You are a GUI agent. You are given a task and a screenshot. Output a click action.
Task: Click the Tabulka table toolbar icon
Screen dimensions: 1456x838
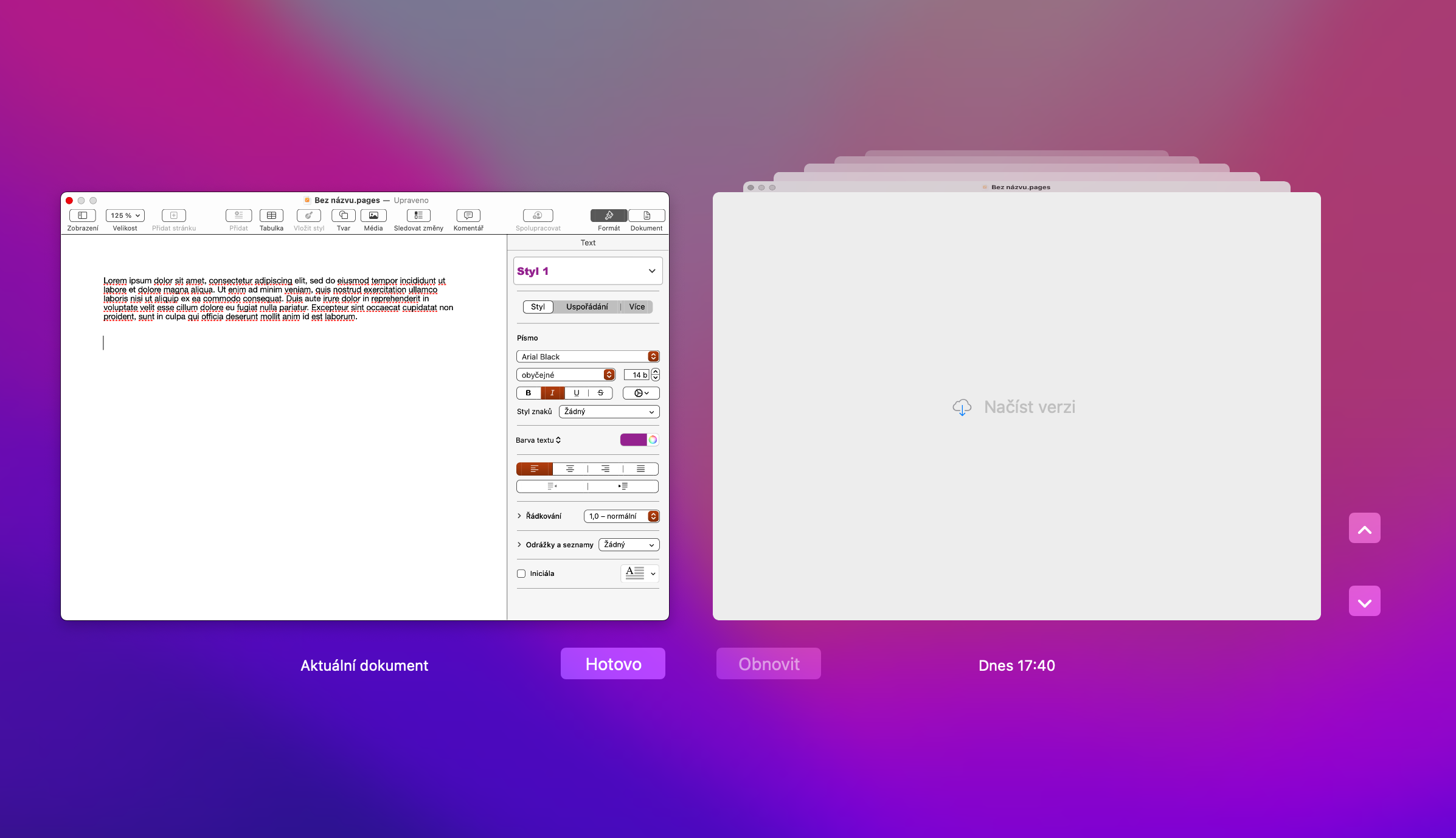click(271, 215)
